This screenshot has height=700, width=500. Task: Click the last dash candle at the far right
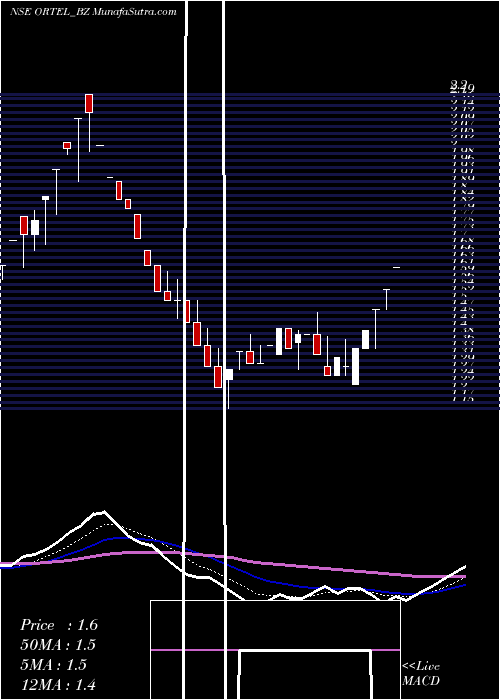pyautogui.click(x=396, y=267)
